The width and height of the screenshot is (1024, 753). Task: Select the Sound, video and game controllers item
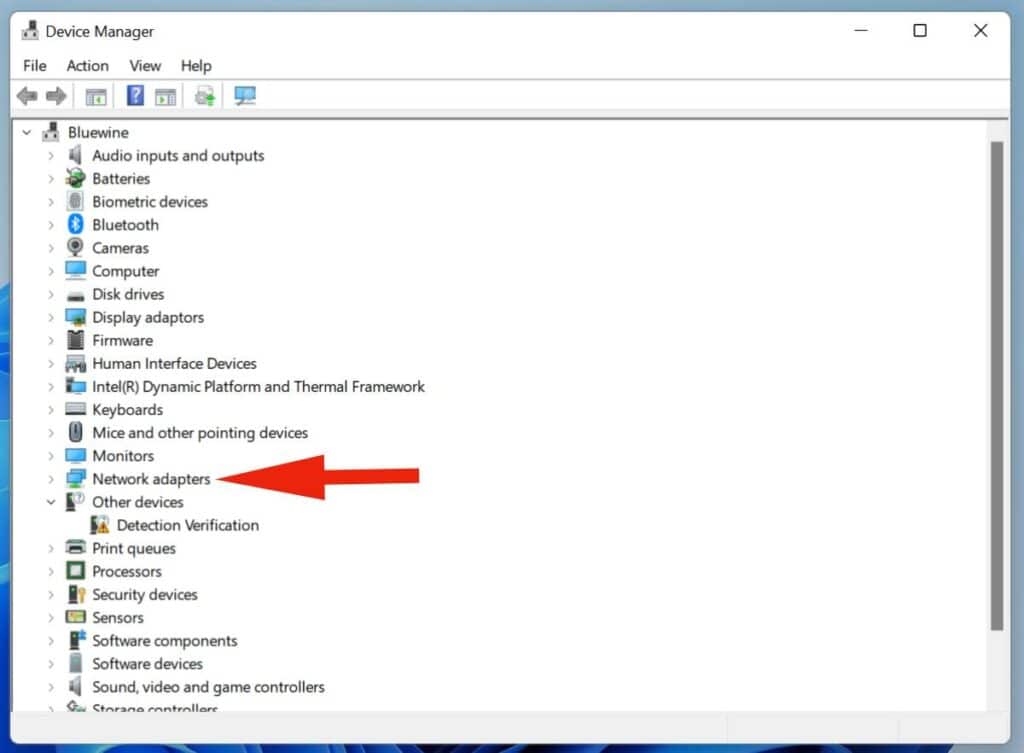[208, 687]
